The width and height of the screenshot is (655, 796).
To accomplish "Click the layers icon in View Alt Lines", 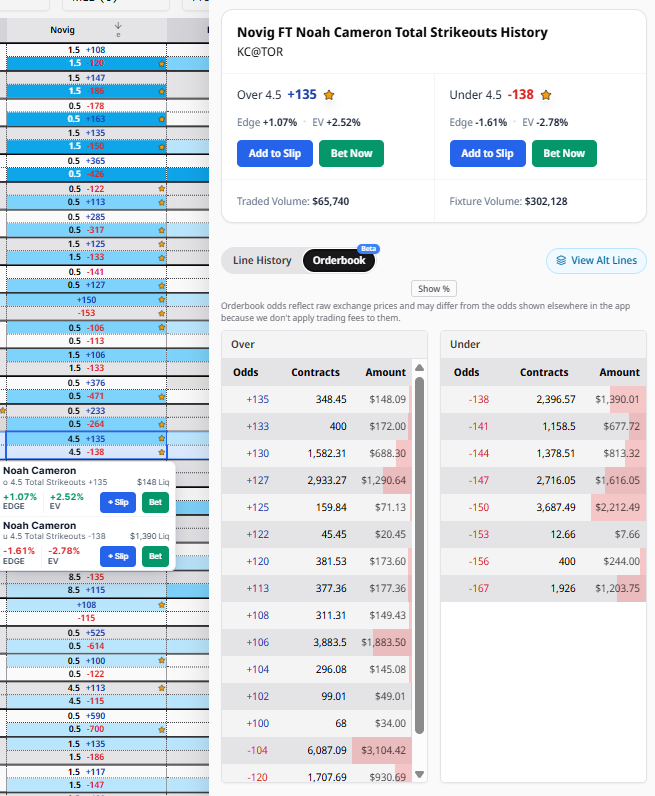I will [561, 260].
